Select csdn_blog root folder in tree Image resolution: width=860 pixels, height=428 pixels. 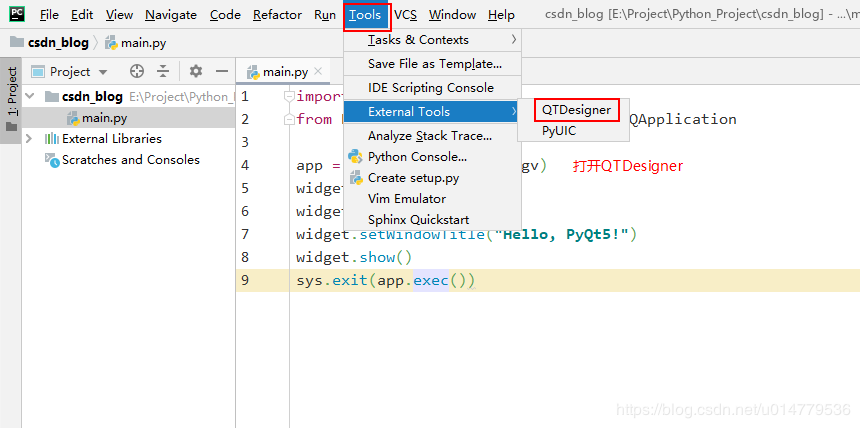coord(92,97)
